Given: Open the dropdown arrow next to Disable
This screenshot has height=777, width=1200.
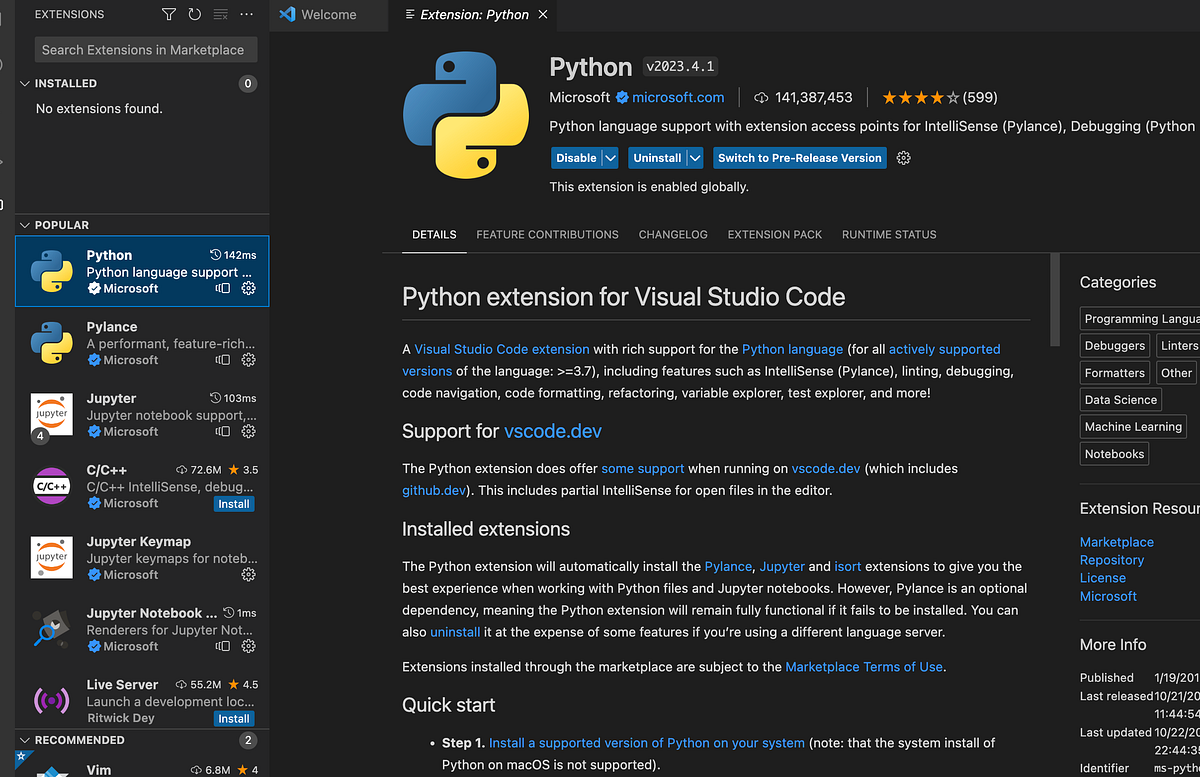Looking at the screenshot, I should pos(610,158).
